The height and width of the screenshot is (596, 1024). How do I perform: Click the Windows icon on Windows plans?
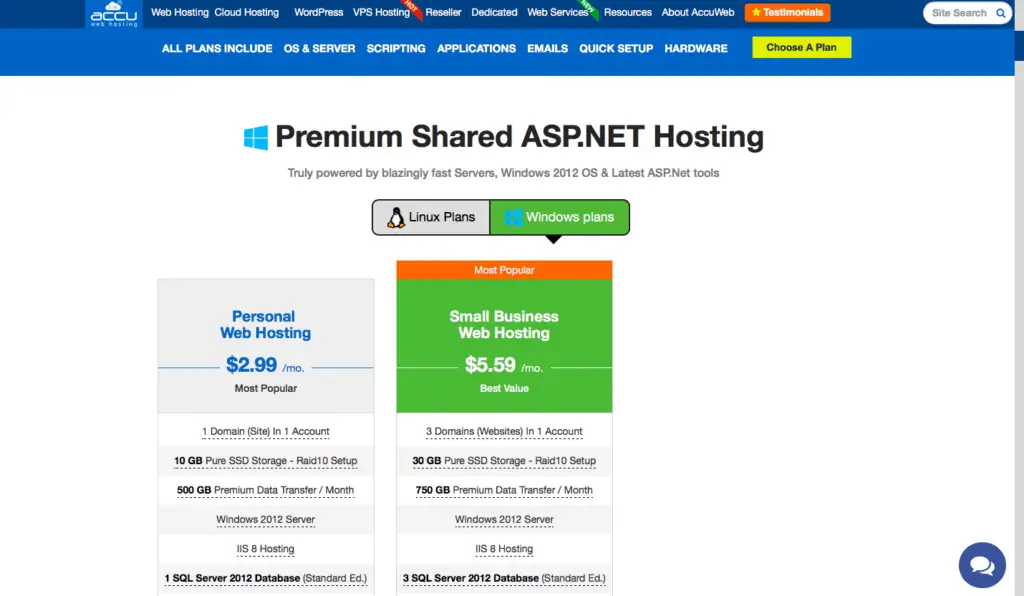tap(513, 217)
